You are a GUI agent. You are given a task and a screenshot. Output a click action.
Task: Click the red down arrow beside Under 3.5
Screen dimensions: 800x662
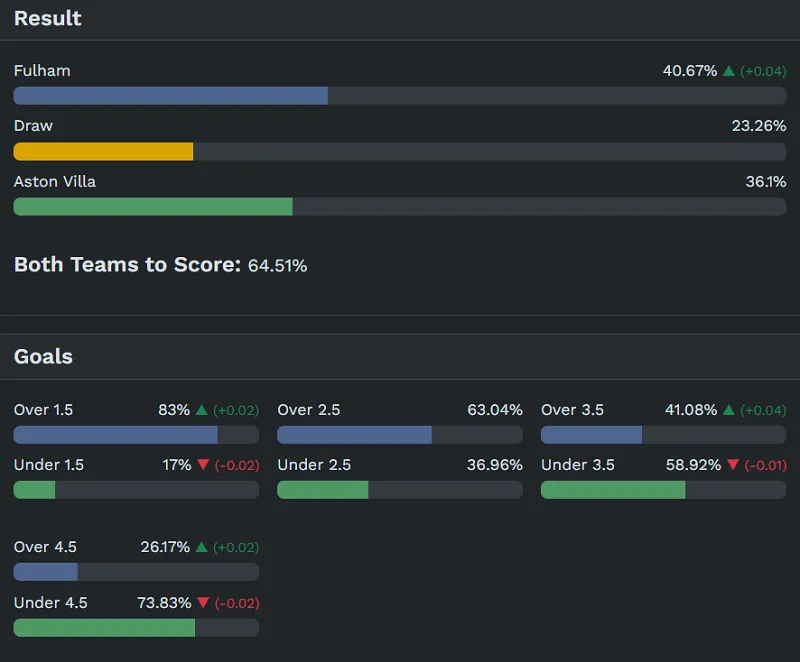pos(734,466)
